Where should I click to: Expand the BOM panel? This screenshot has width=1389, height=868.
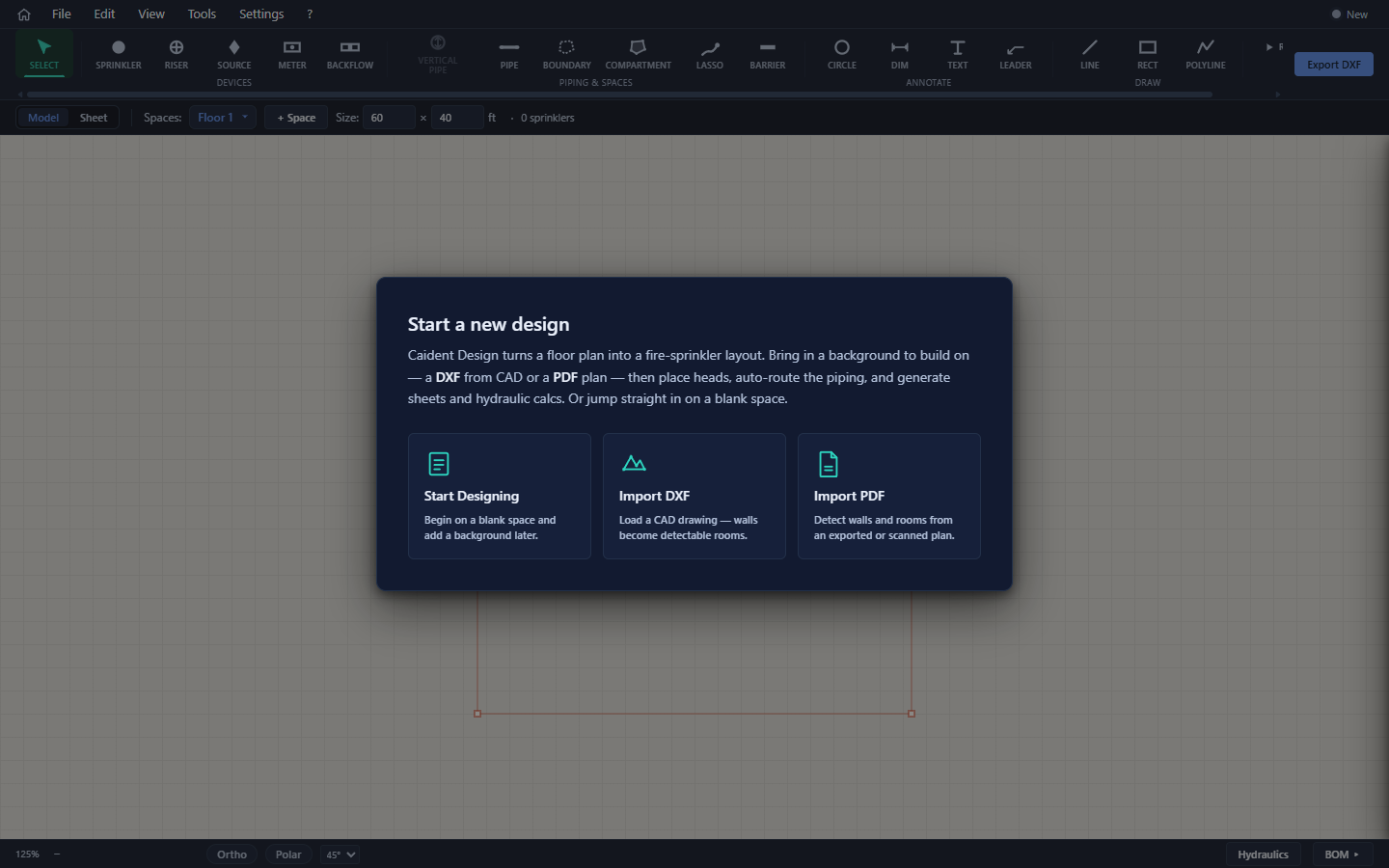(x=1342, y=854)
